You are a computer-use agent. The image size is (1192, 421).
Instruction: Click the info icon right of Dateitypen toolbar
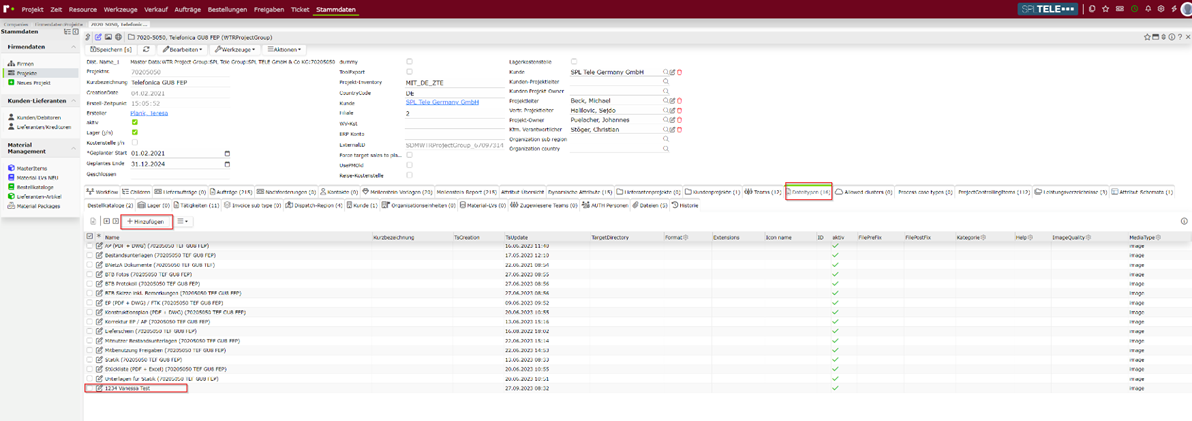pyautogui.click(x=1184, y=221)
